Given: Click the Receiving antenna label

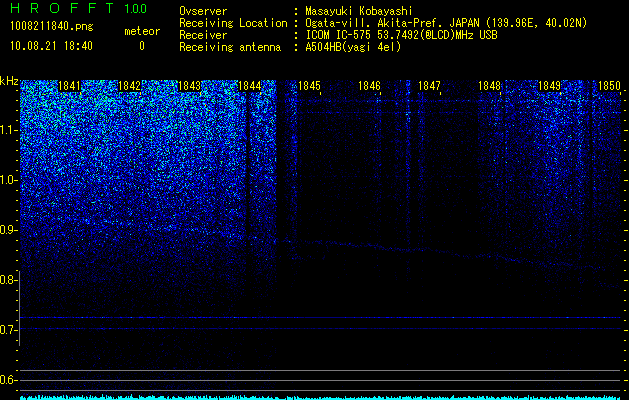Looking at the screenshot, I should click(230, 47).
